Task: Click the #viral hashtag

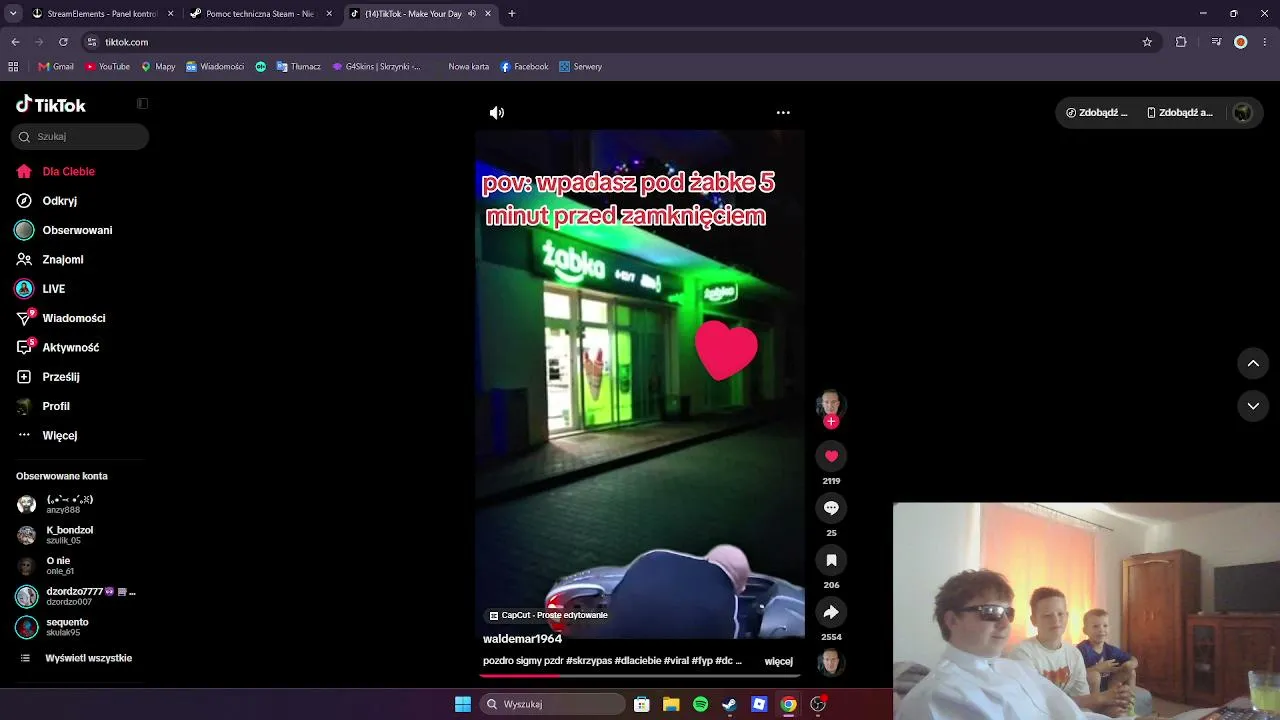Action: [676, 661]
